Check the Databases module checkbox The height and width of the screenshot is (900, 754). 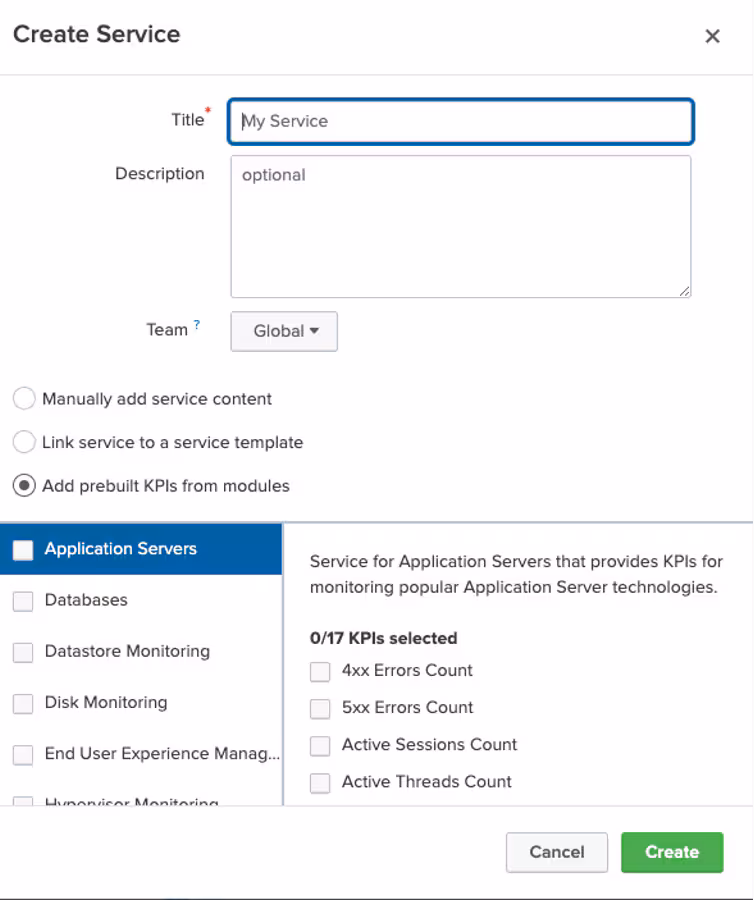[23, 601]
